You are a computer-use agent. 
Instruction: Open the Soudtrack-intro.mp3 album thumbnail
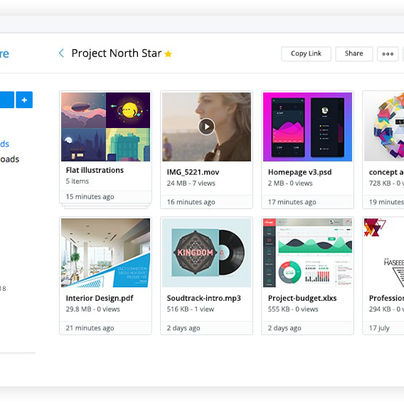point(207,253)
